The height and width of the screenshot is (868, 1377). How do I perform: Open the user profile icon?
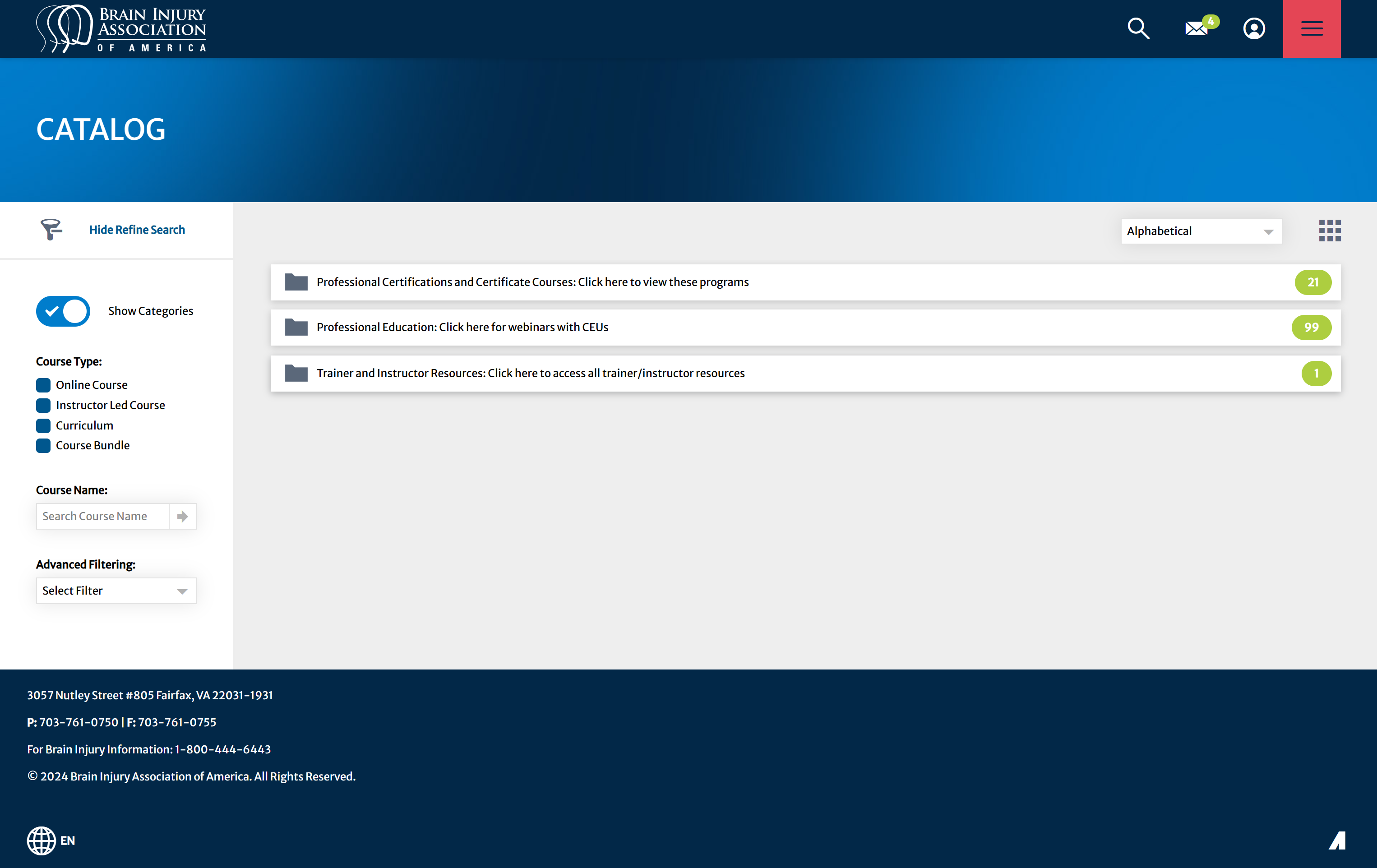[1254, 28]
